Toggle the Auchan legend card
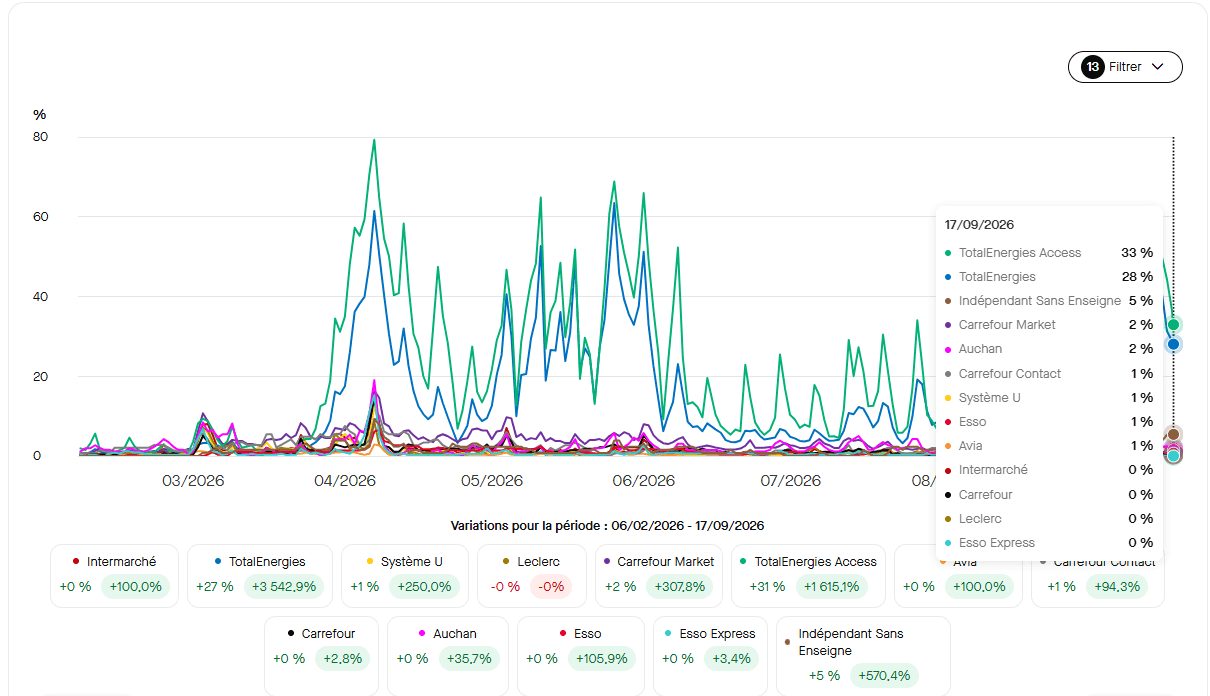This screenshot has height=696, width=1210. (448, 656)
